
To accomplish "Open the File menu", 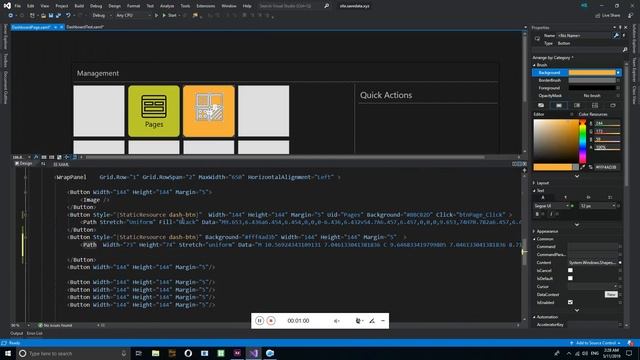I will tap(18, 6).
